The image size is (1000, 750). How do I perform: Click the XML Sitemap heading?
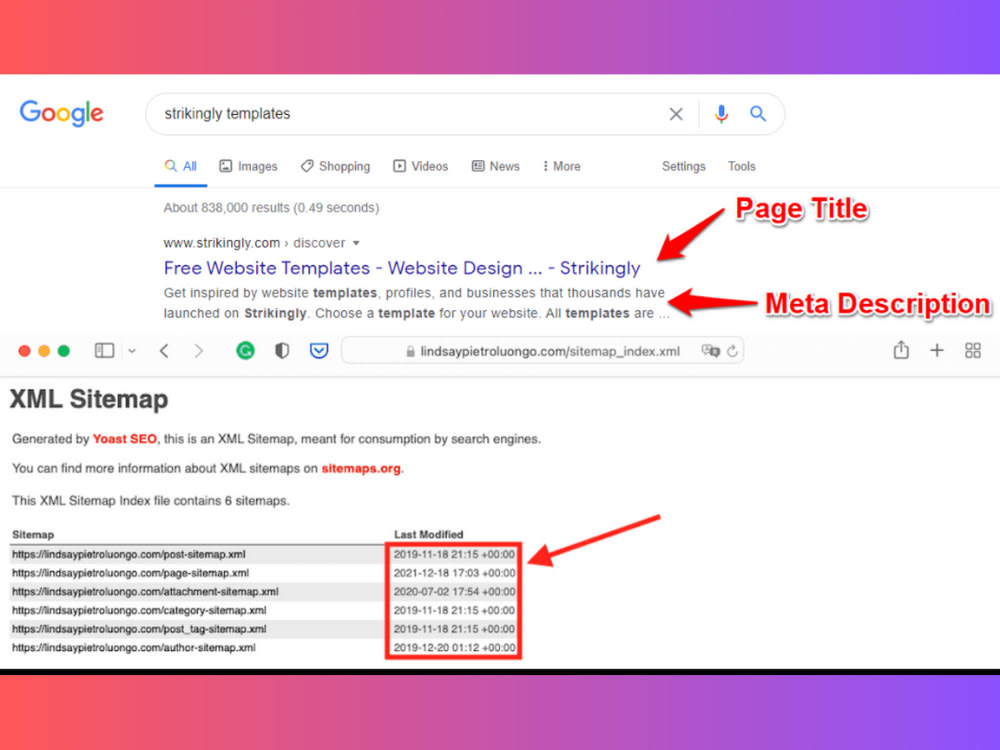pos(89,399)
